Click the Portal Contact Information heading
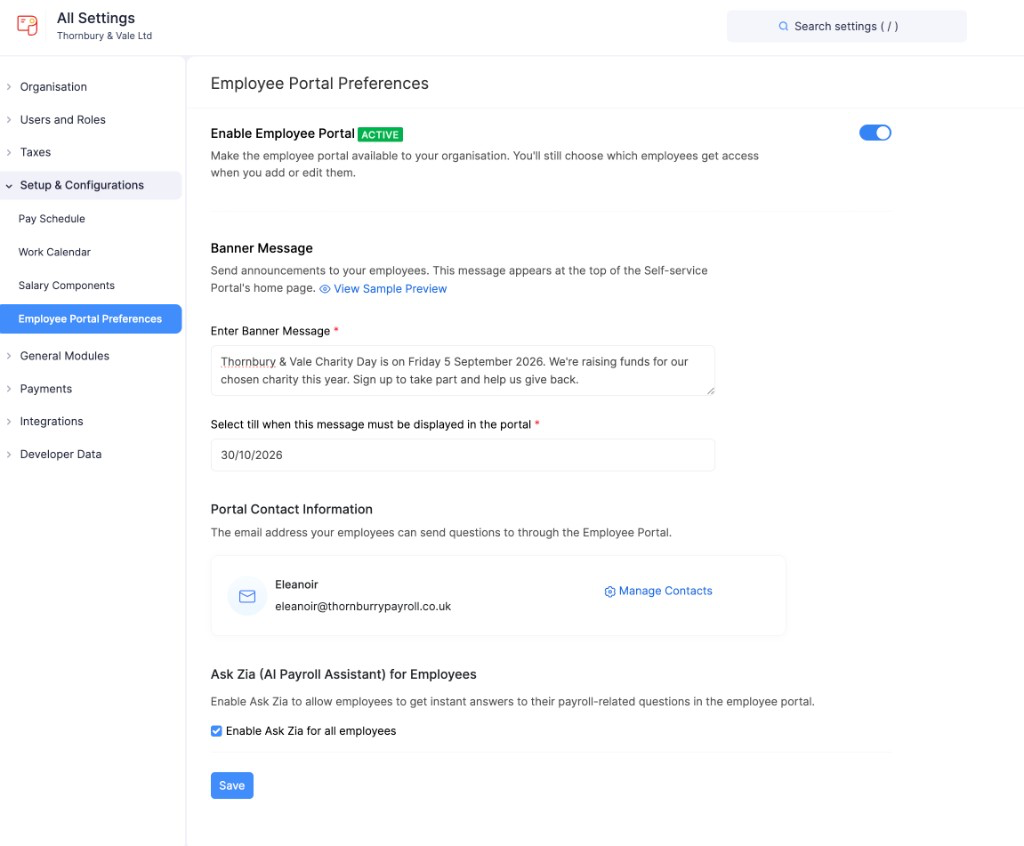Viewport: 1024px width, 846px height. [291, 509]
